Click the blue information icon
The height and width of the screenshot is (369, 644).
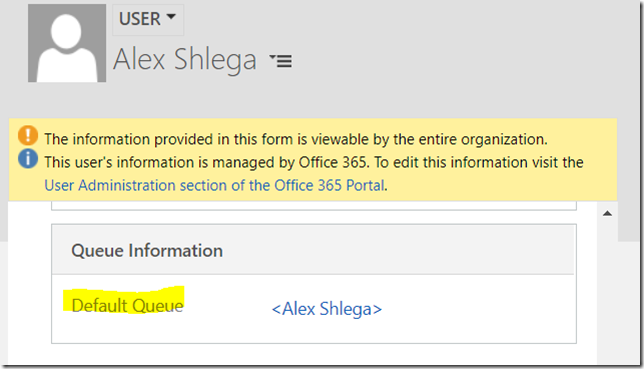[28, 159]
